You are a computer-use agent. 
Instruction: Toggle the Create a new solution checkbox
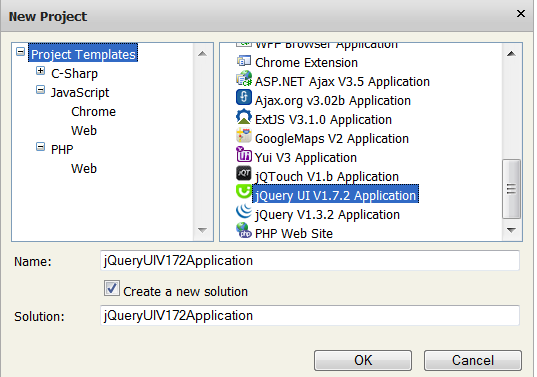pyautogui.click(x=112, y=288)
